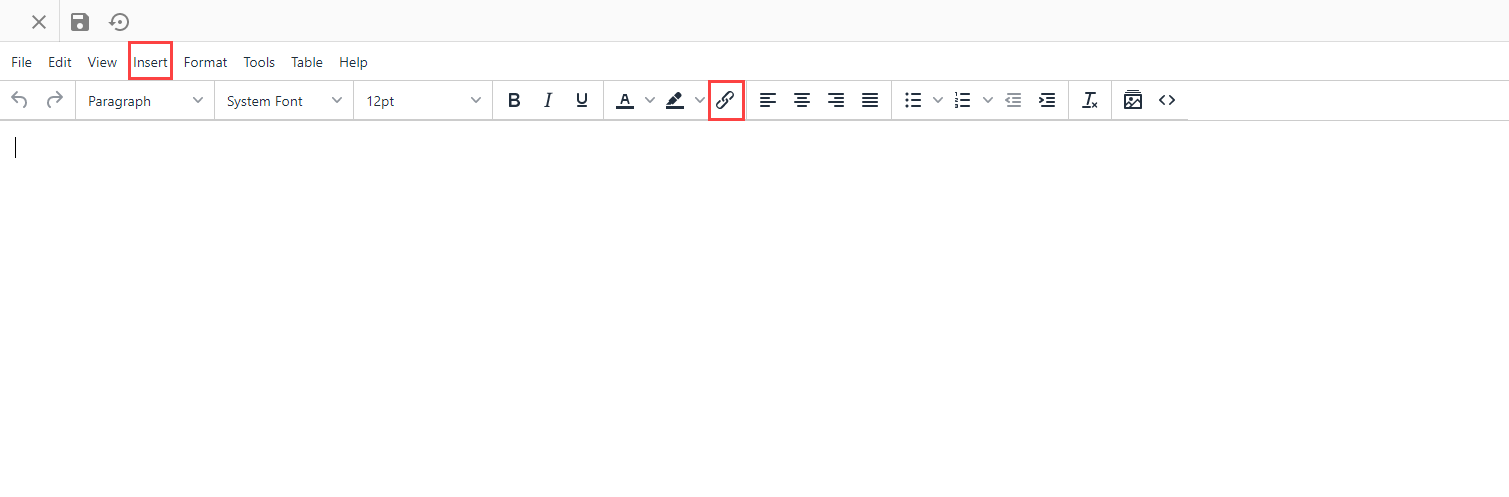Open the View menu
The width and height of the screenshot is (1509, 497).
pos(102,62)
